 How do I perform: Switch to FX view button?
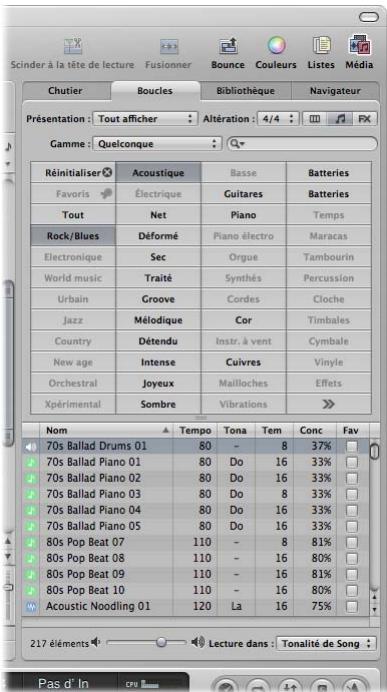[x=364, y=119]
